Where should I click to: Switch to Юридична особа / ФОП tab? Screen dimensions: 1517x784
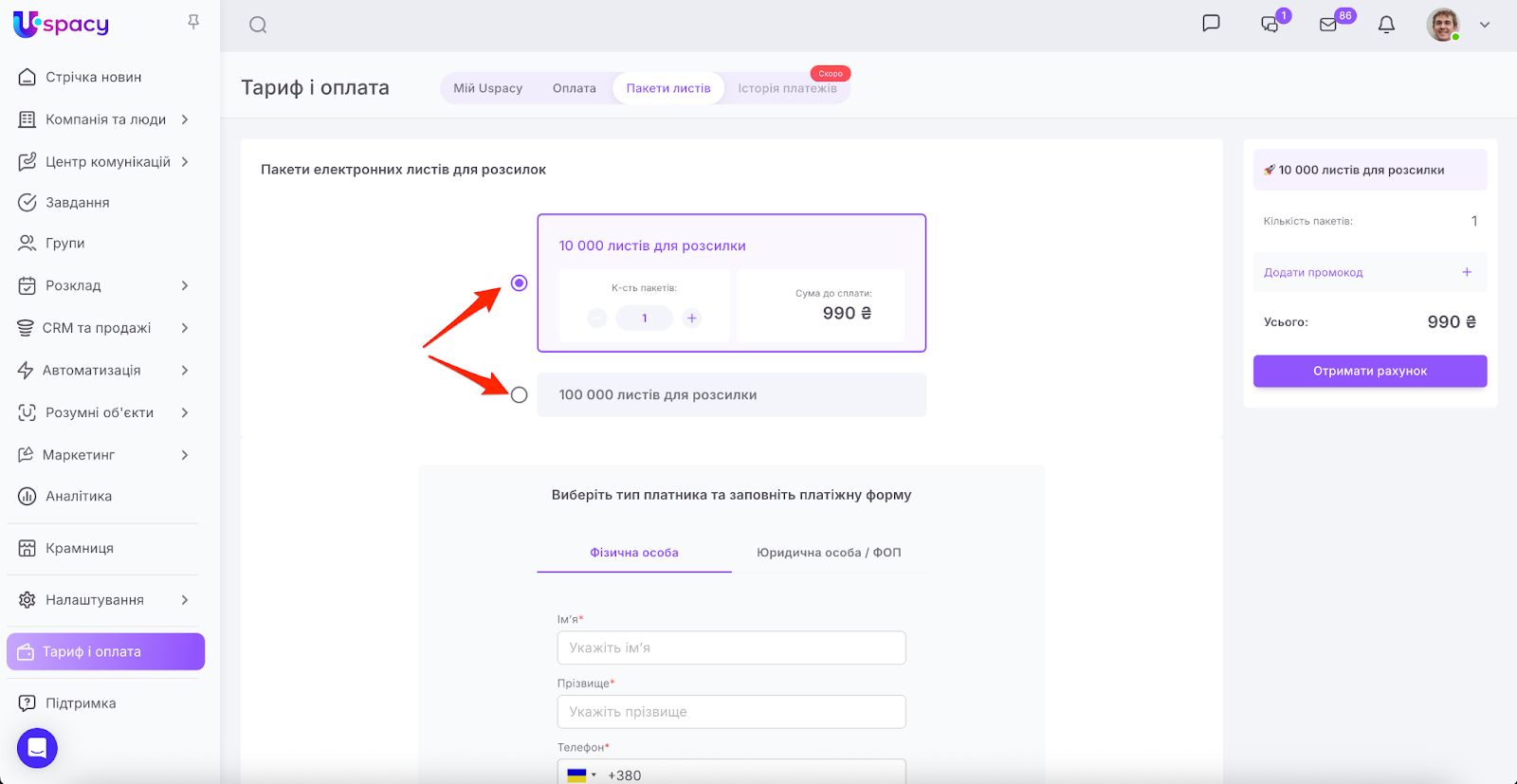pos(828,553)
